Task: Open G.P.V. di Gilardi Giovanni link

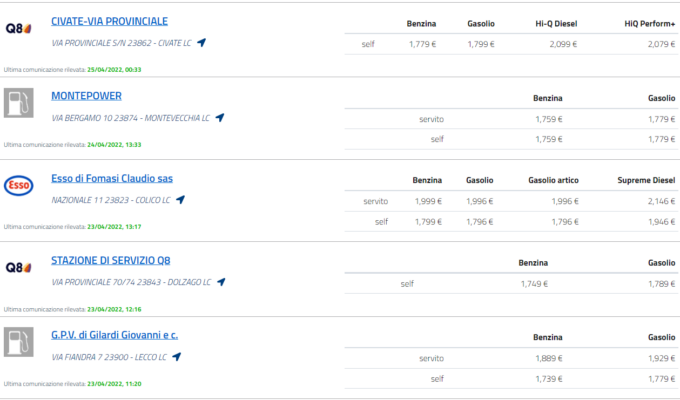Action: 114,335
